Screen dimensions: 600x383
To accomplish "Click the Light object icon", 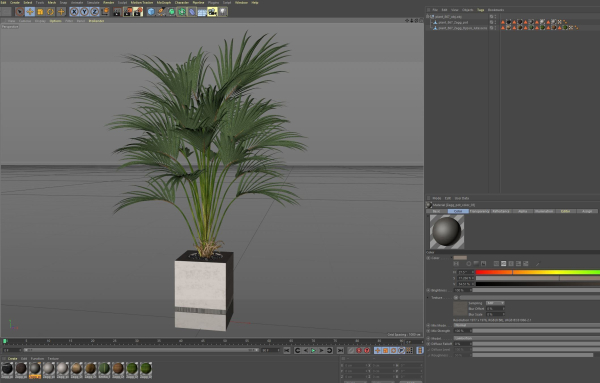I will pos(223,12).
